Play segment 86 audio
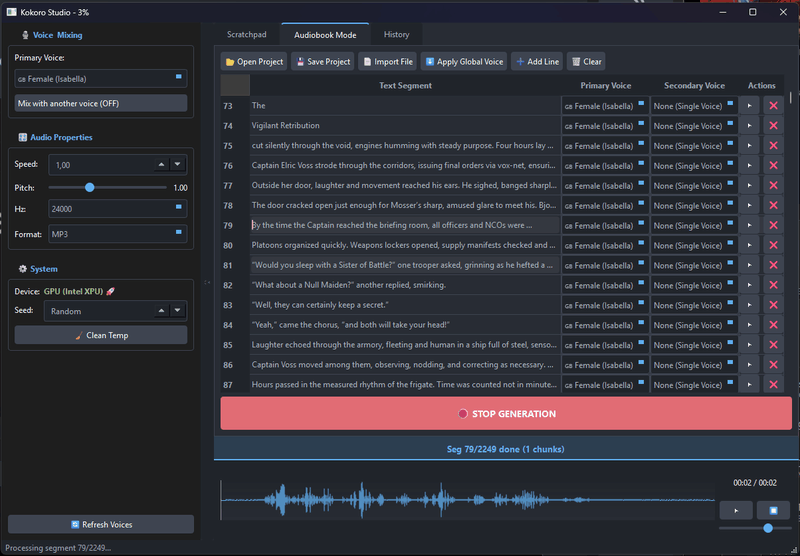800x556 pixels. click(749, 364)
